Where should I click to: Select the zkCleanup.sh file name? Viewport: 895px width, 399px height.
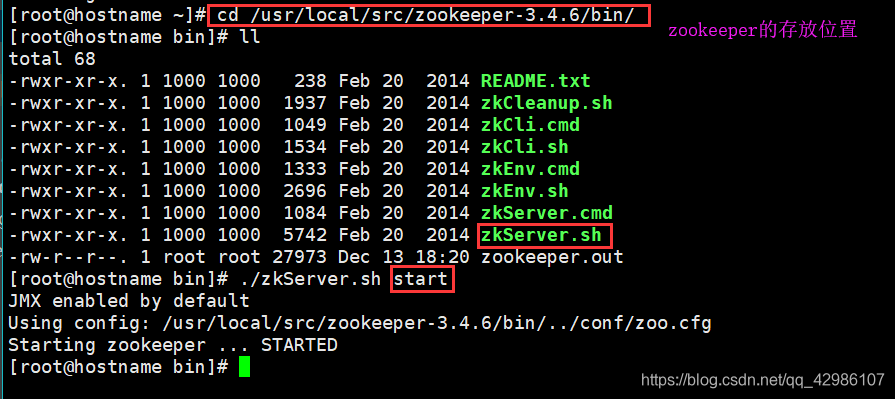pyautogui.click(x=546, y=103)
